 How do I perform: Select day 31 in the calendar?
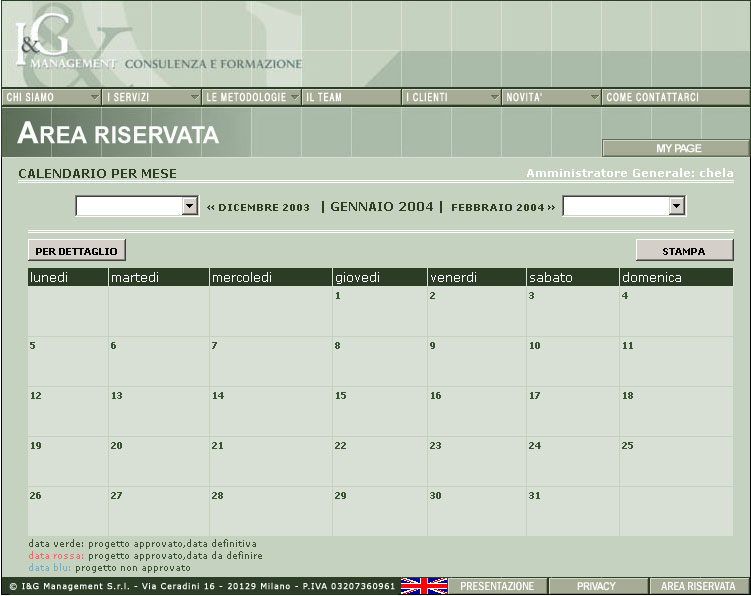pos(535,496)
